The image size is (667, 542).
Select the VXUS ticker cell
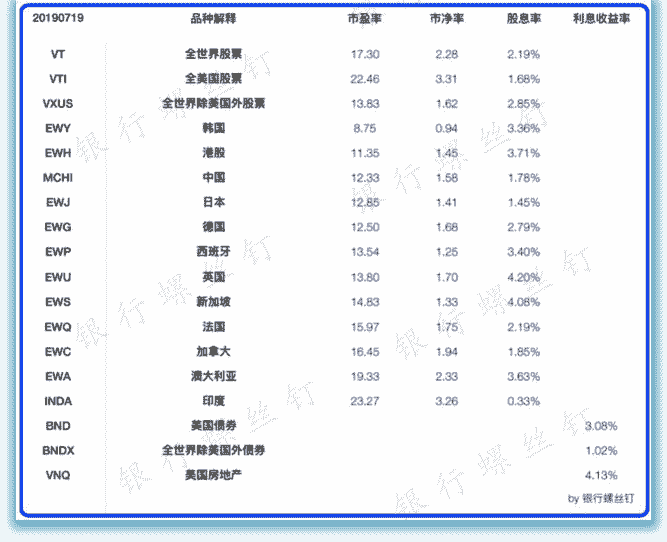click(58, 103)
